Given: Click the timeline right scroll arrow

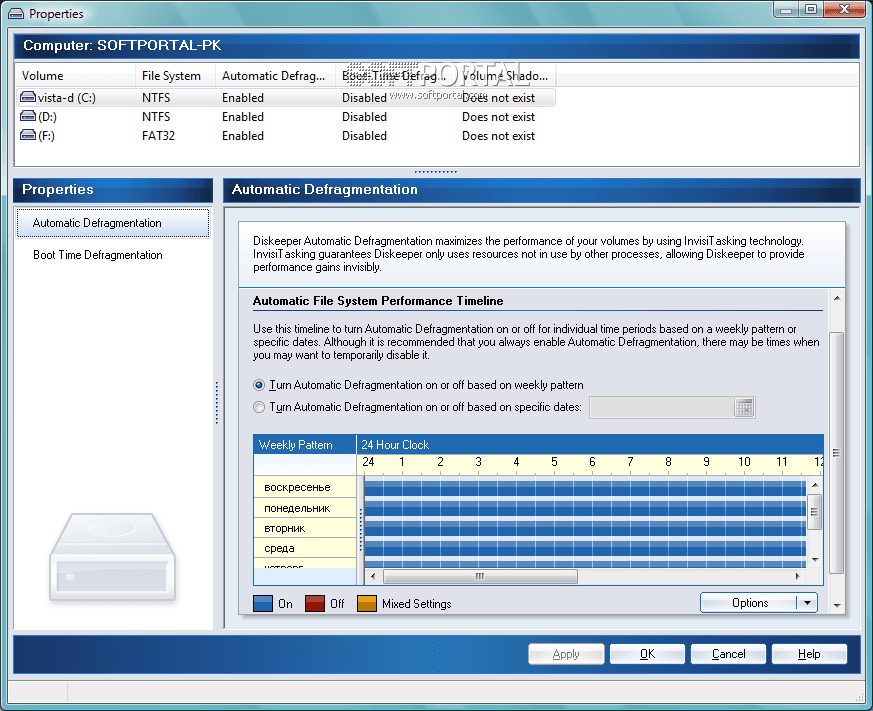Looking at the screenshot, I should click(797, 576).
